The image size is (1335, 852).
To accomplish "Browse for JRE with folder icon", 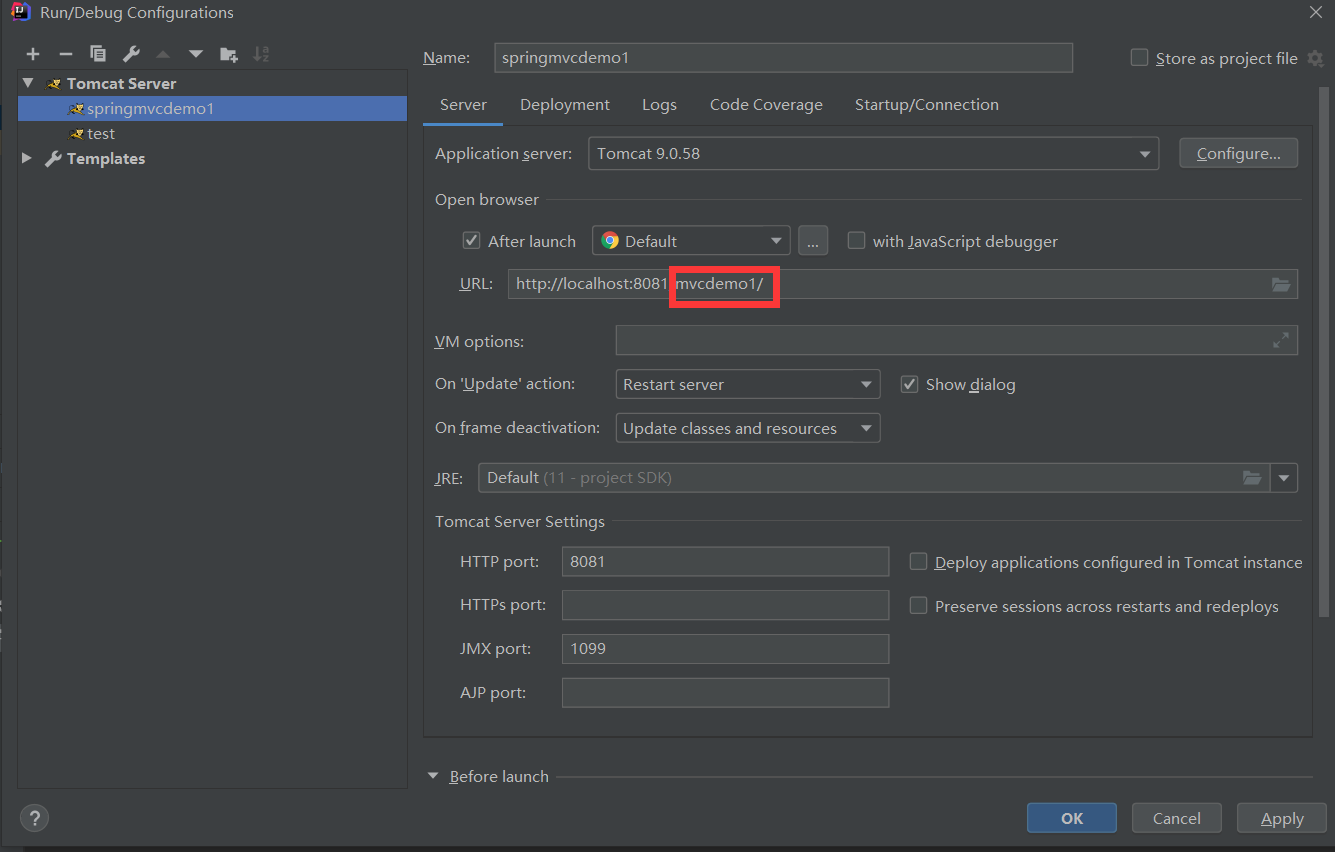I will coord(1252,478).
